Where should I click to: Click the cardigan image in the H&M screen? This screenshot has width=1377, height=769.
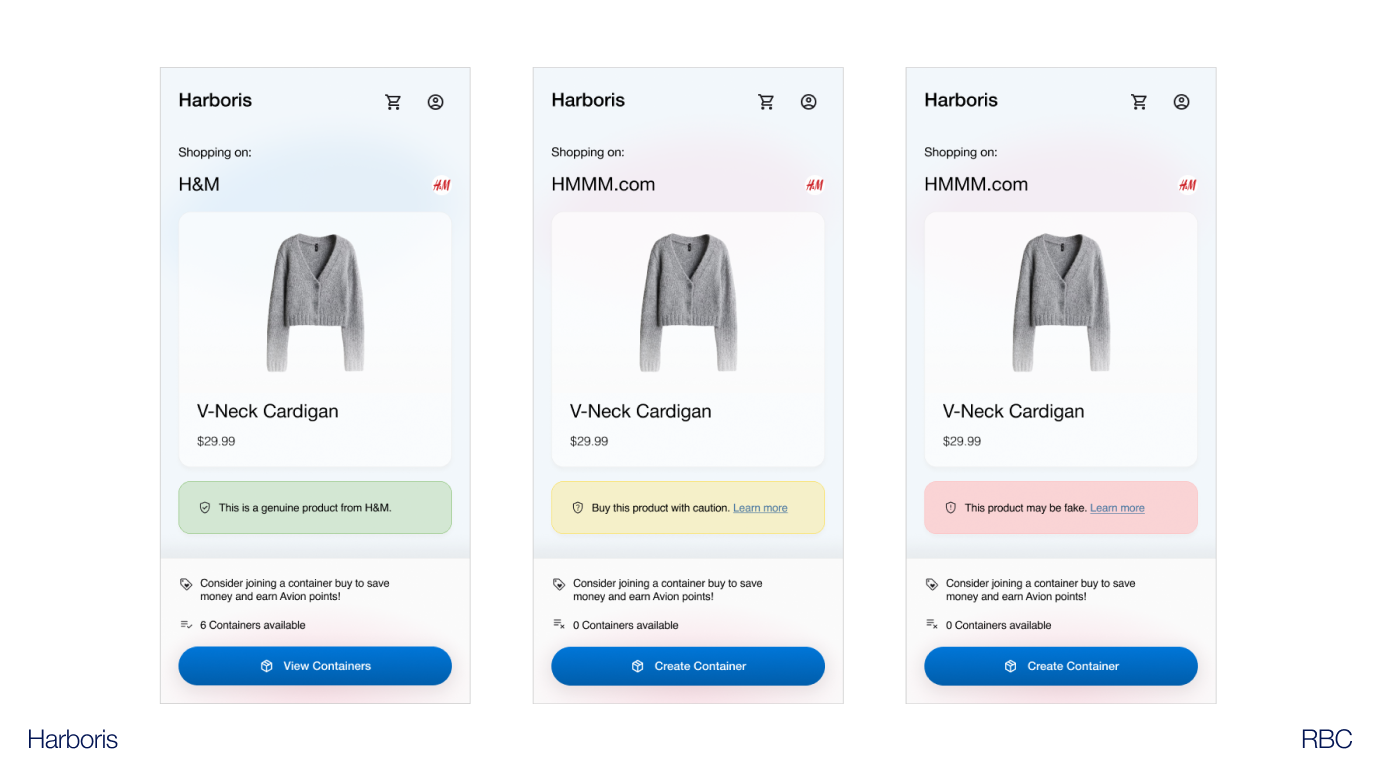pos(315,302)
